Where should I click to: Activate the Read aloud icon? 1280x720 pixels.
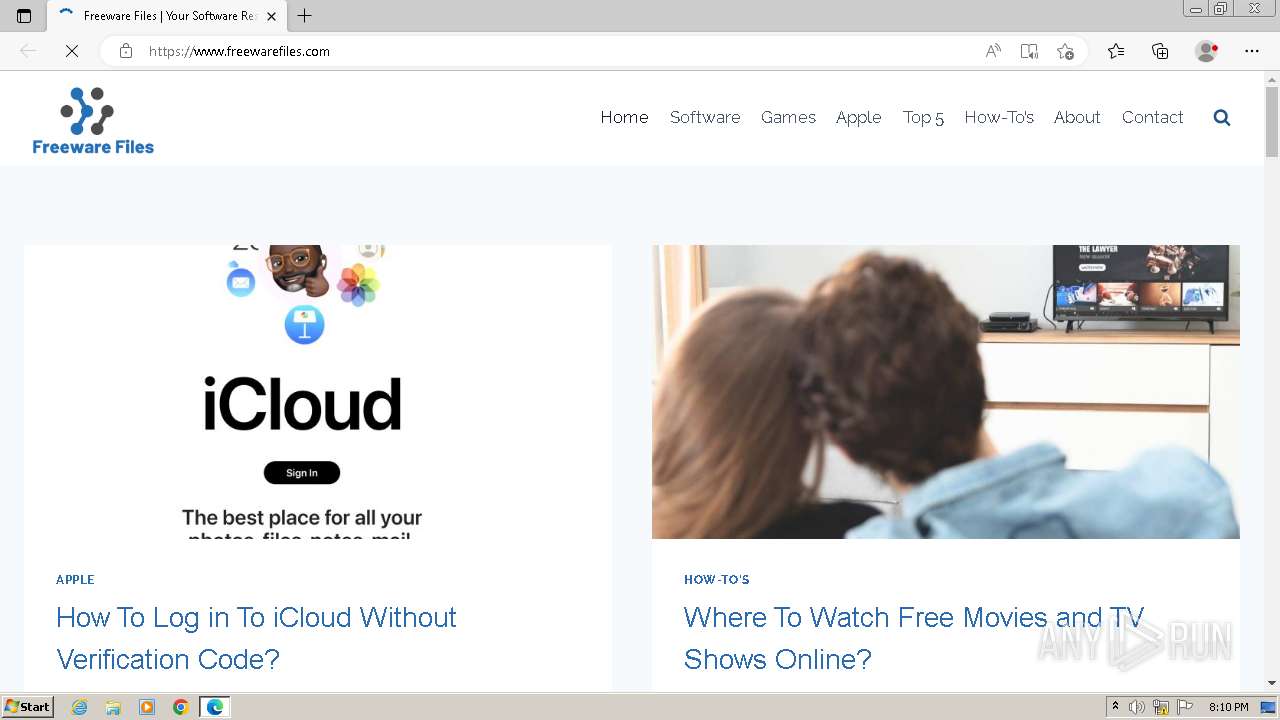coord(993,51)
